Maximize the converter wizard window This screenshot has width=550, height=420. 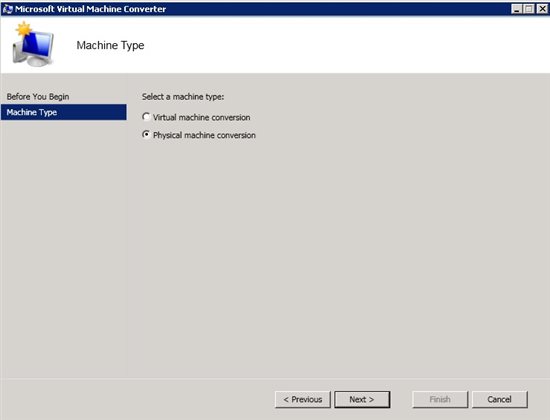point(529,8)
